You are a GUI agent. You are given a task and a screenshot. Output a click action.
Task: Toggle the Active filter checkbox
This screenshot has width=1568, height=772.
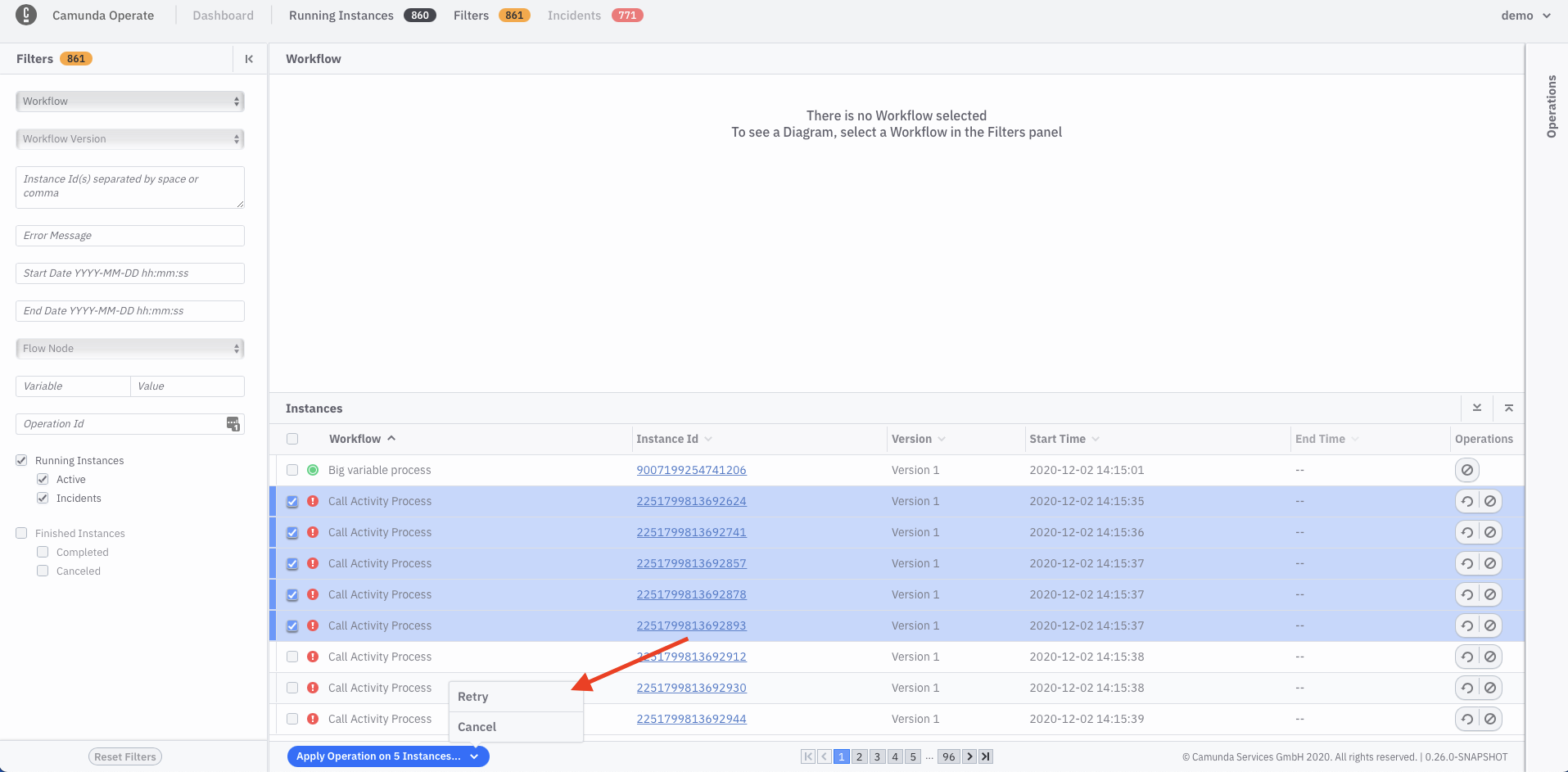[x=43, y=479]
